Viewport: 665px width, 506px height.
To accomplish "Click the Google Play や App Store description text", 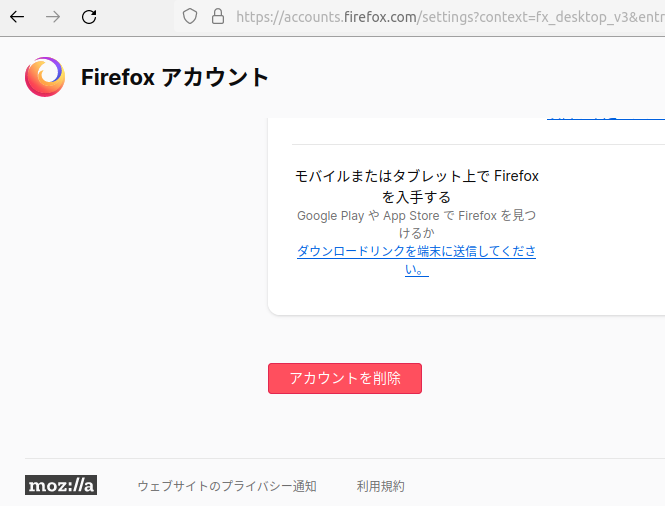I will tap(416, 224).
